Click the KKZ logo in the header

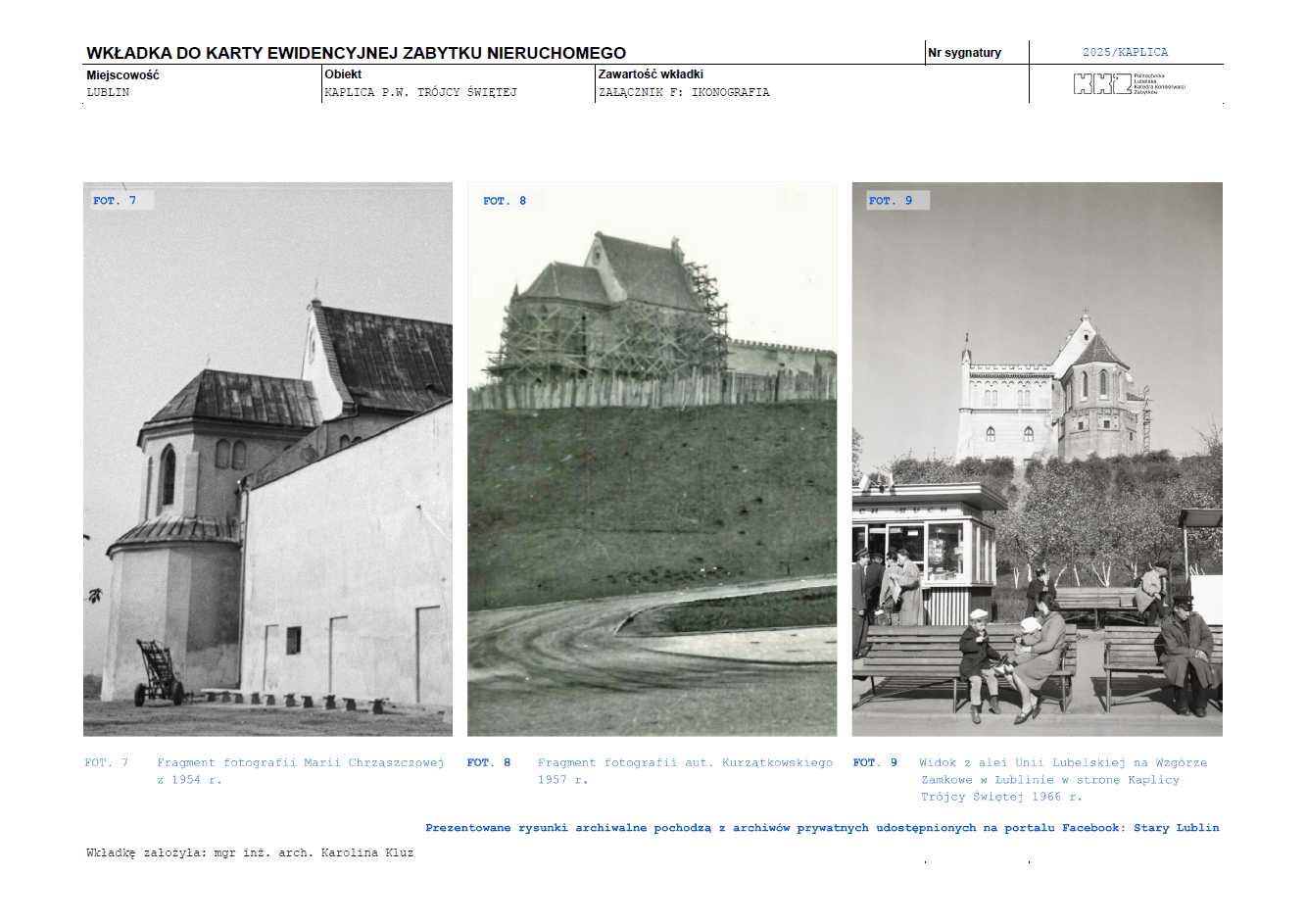(1129, 84)
